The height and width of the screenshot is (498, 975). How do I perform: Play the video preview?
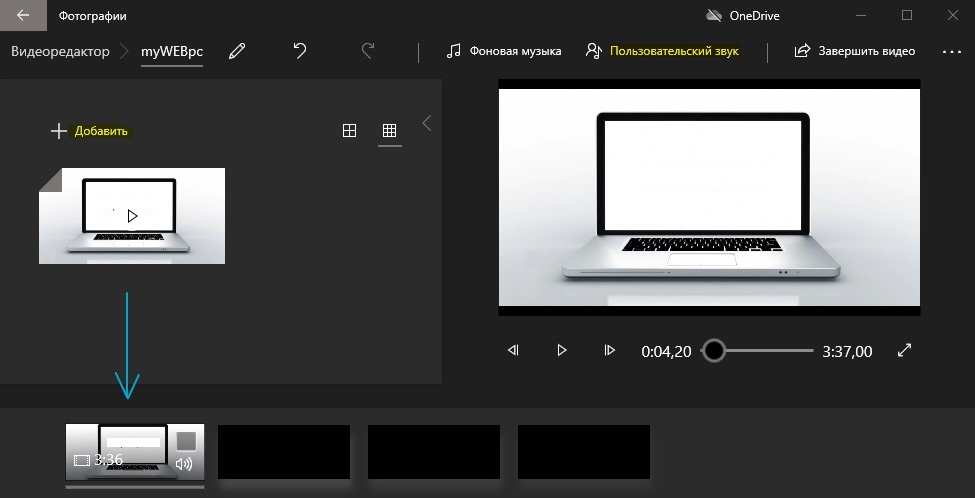[x=562, y=350]
